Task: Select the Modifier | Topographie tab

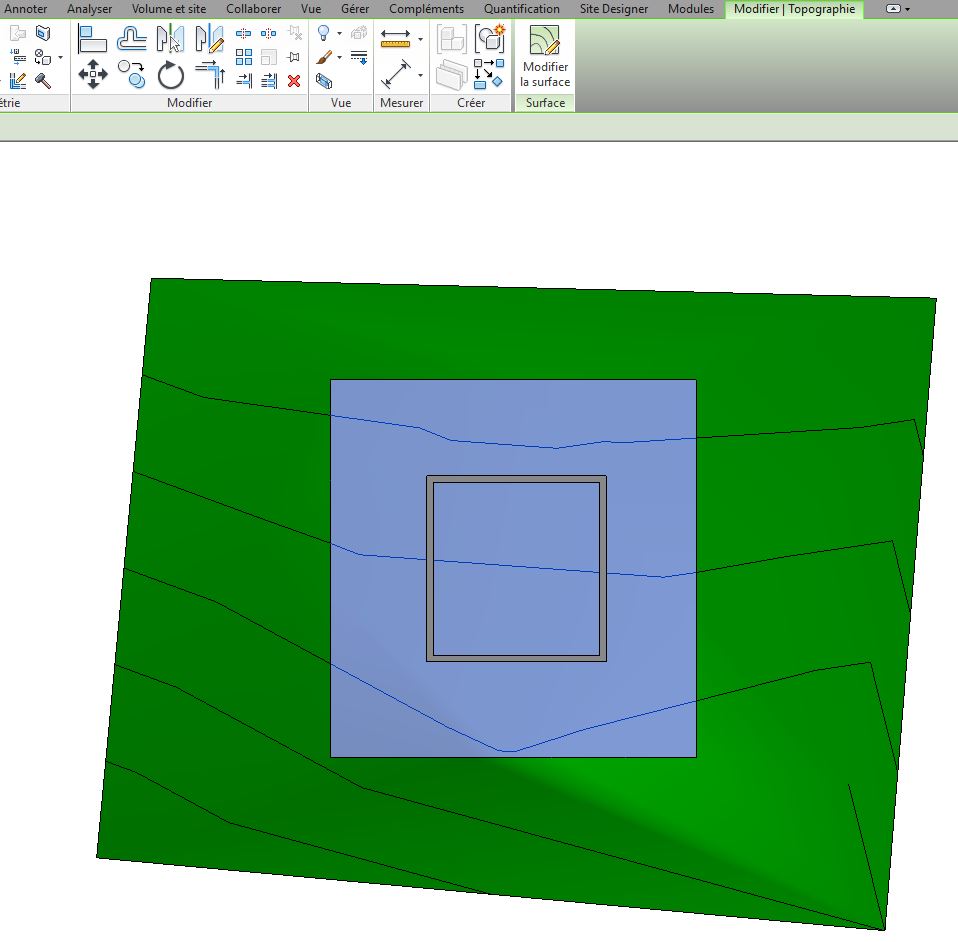Action: click(794, 9)
